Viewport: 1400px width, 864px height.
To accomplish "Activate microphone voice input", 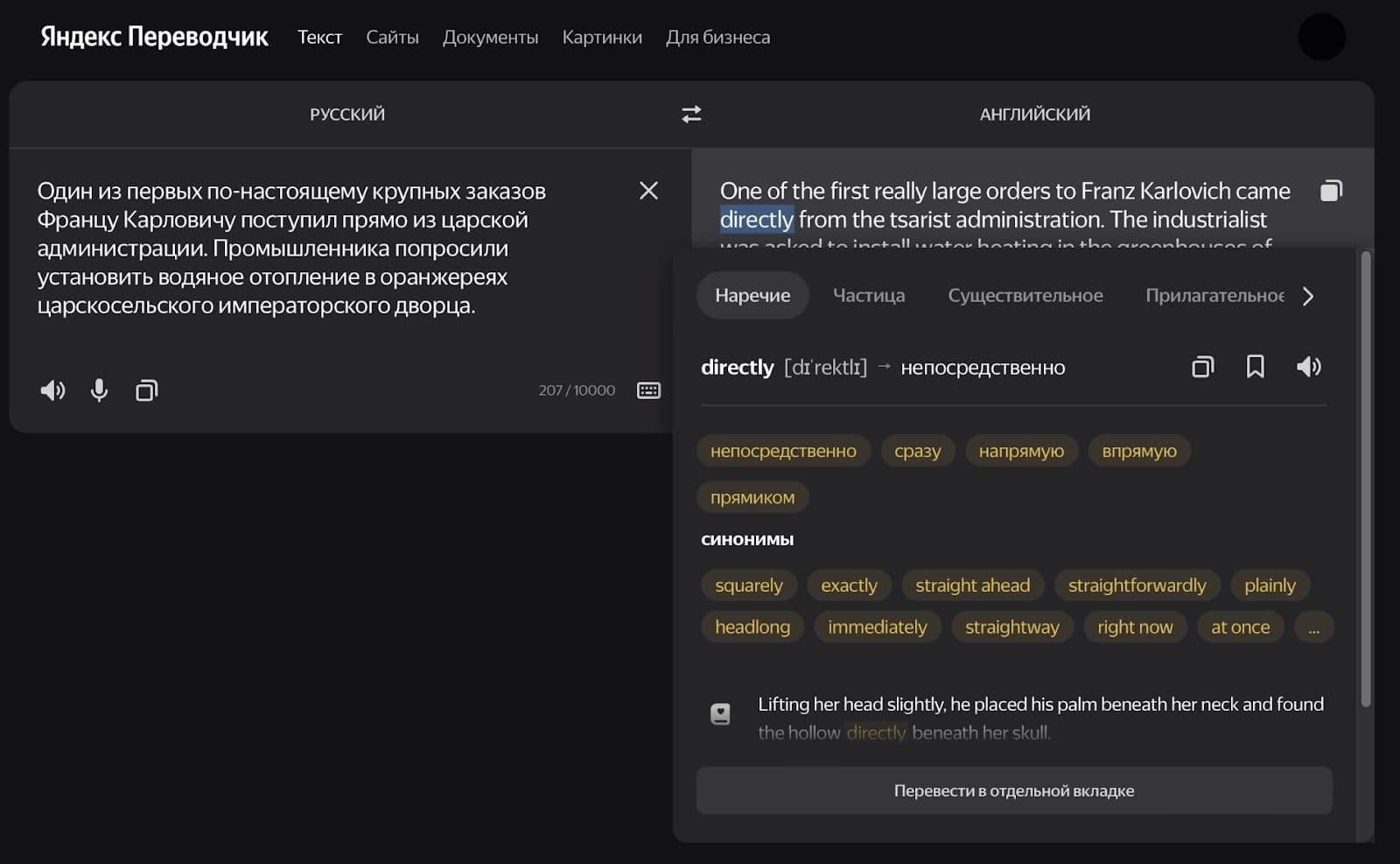I will (x=100, y=390).
